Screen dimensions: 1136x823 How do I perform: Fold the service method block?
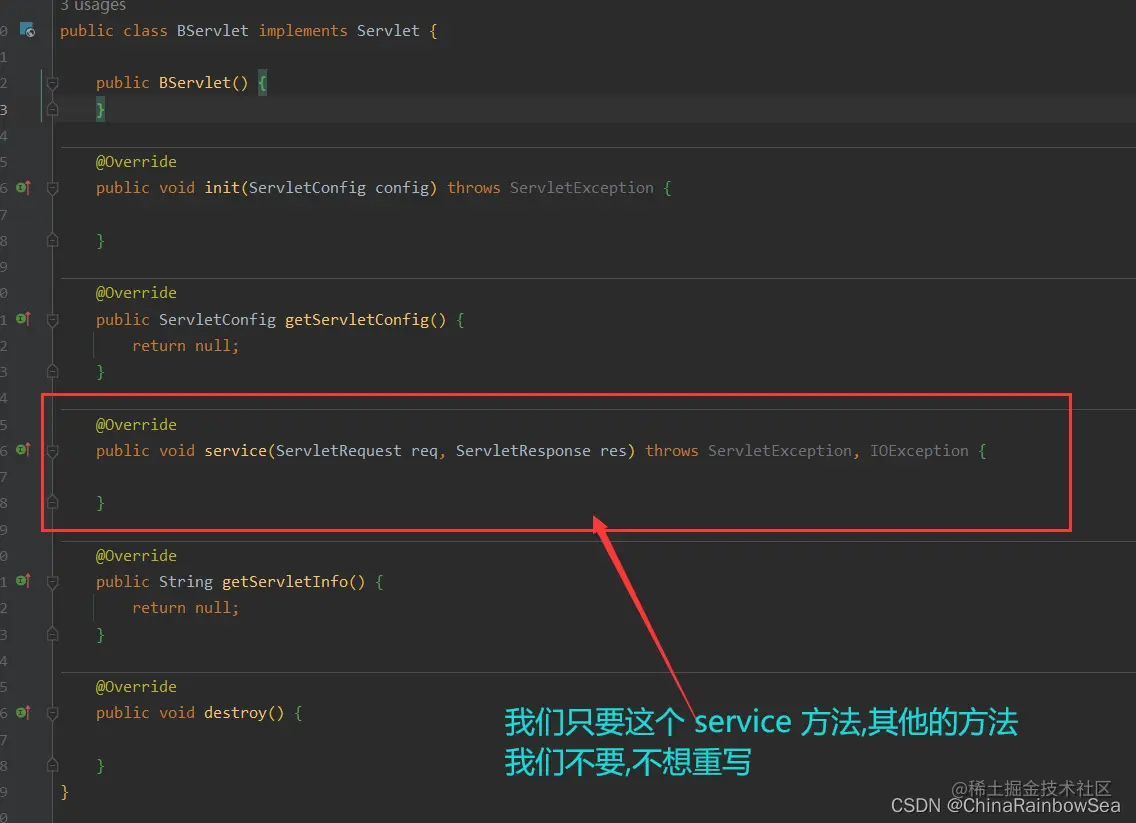click(52, 451)
